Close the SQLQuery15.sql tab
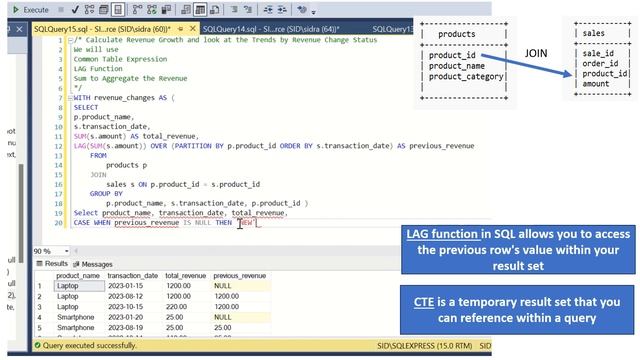Viewport: 640px width, 360px height. point(193,29)
